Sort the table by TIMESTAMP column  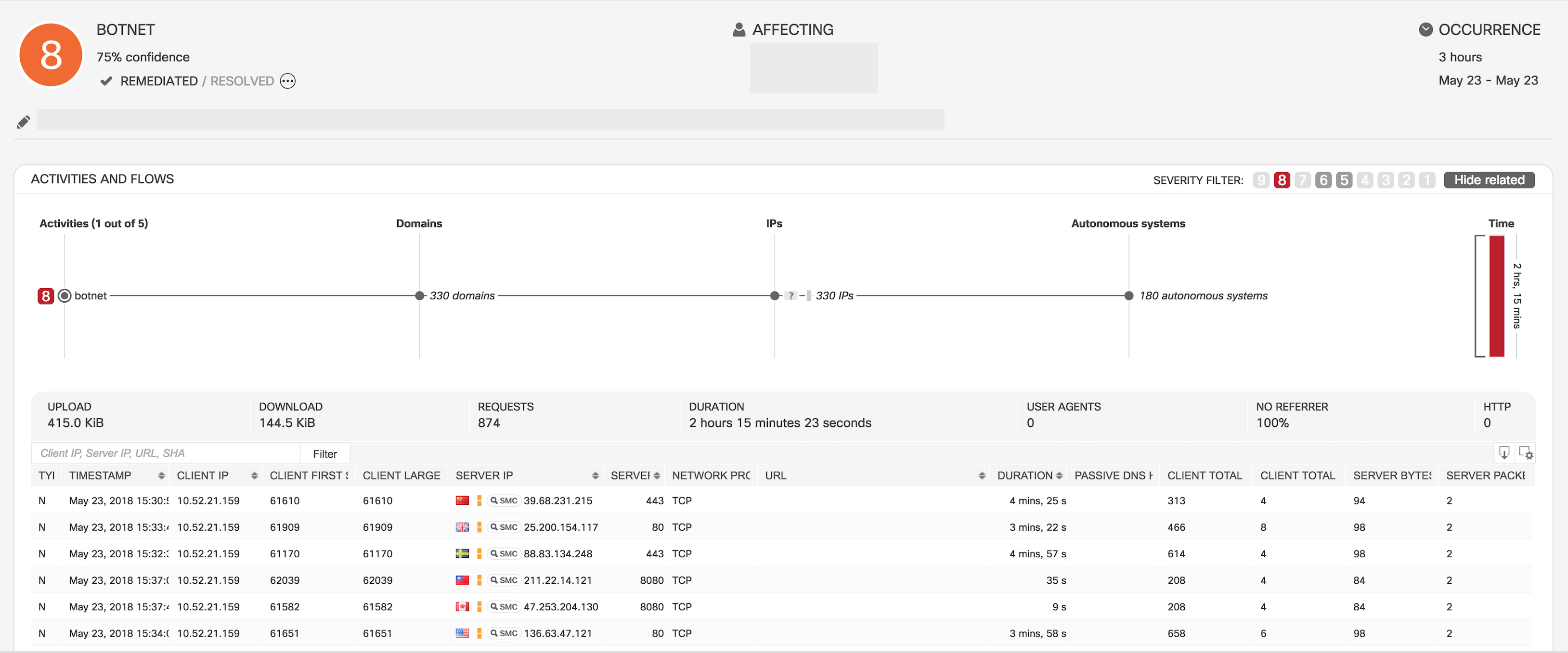click(x=161, y=475)
